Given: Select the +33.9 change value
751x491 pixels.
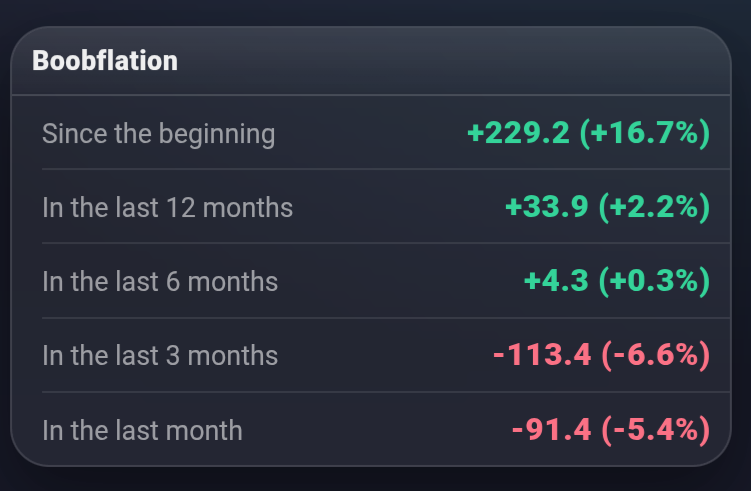Looking at the screenshot, I should point(547,208).
